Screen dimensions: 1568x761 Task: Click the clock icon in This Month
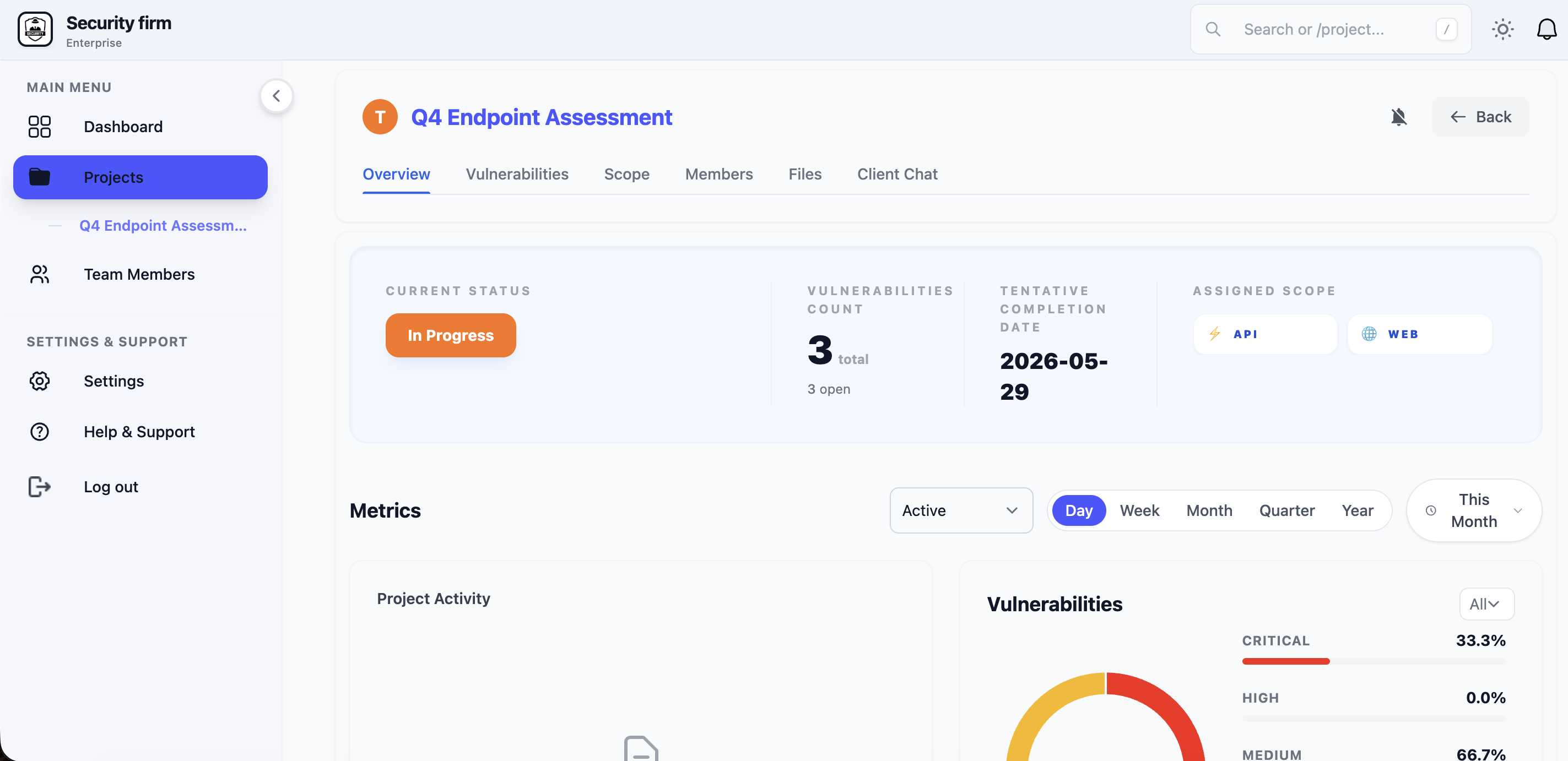(1430, 510)
